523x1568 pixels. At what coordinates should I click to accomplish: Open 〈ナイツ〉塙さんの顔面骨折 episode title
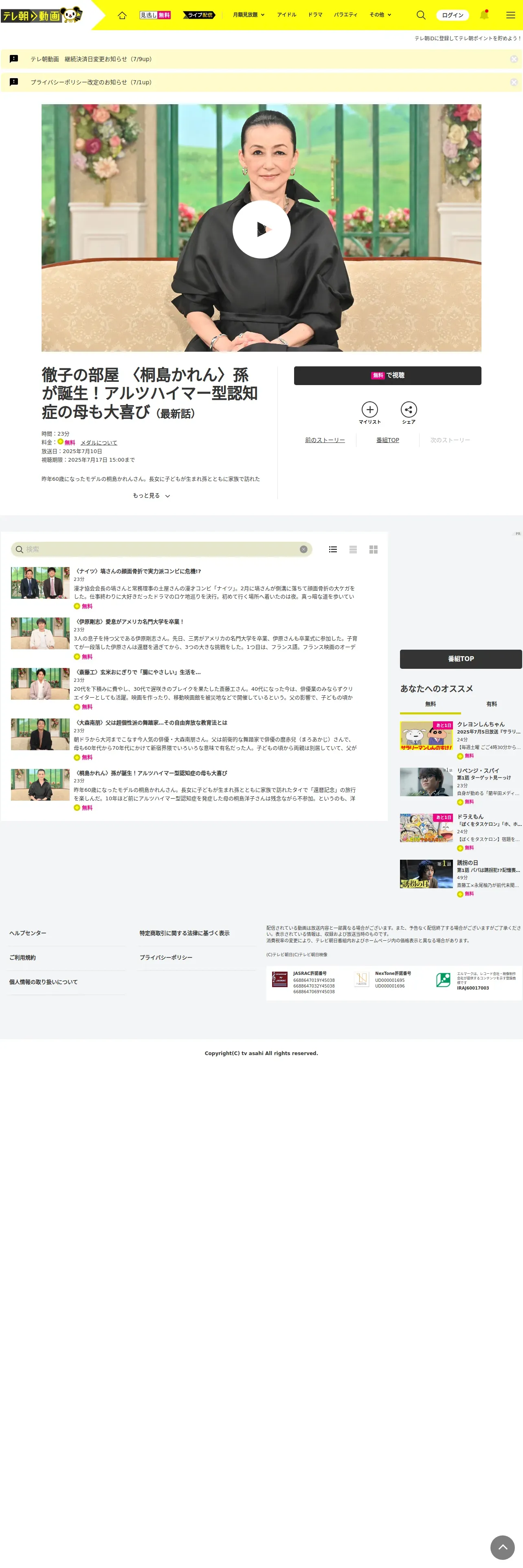click(137, 572)
